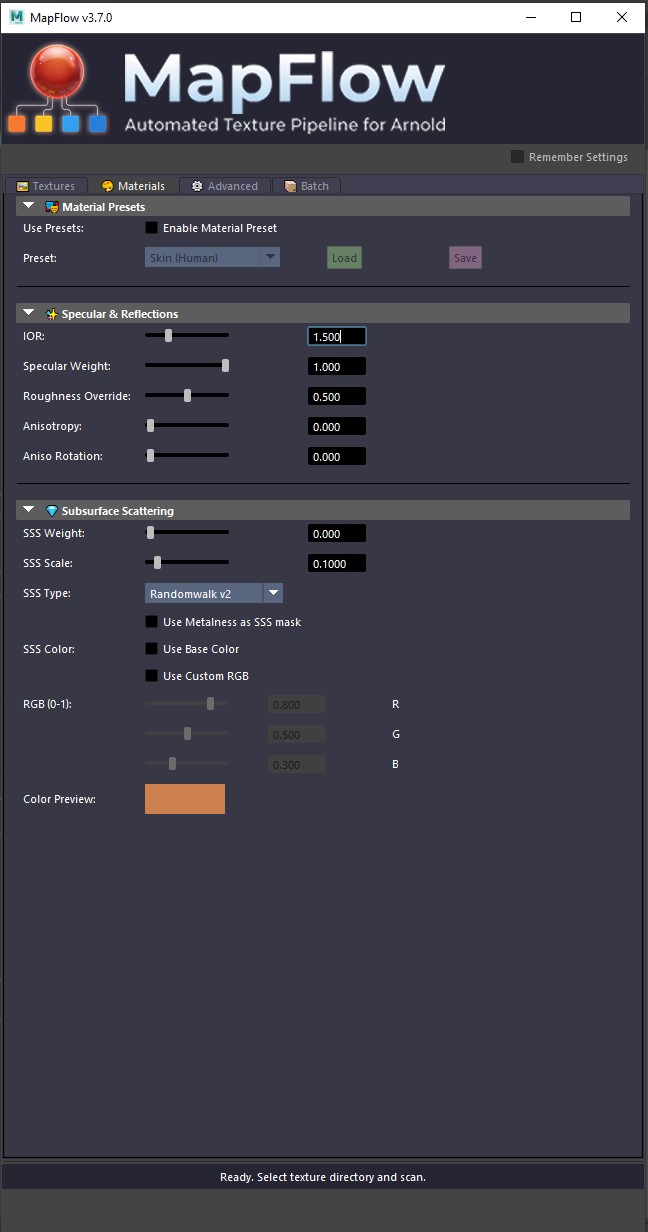
Task: Click the orange Color Preview swatch
Action: click(185, 799)
